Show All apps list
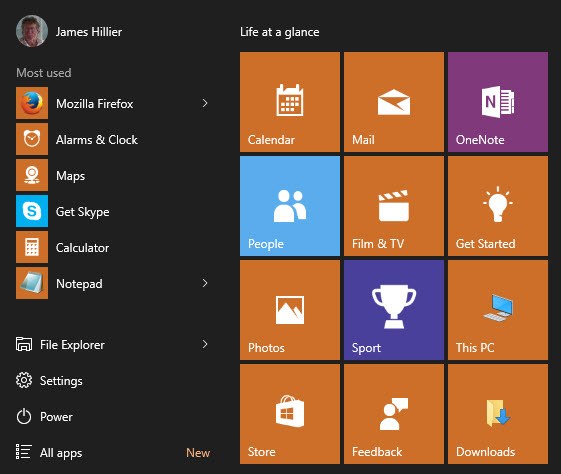Image resolution: width=561 pixels, height=474 pixels. 49,453
